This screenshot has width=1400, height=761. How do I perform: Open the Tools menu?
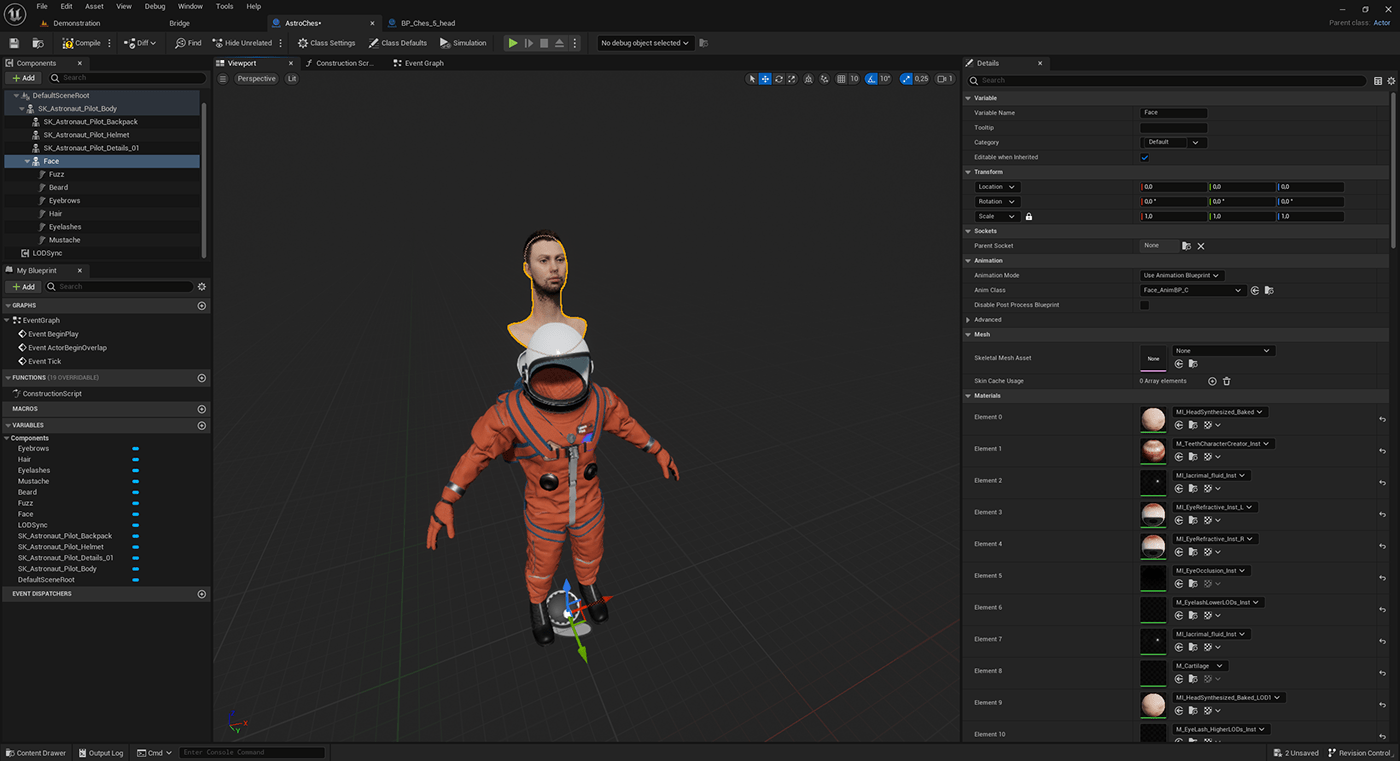pos(224,6)
